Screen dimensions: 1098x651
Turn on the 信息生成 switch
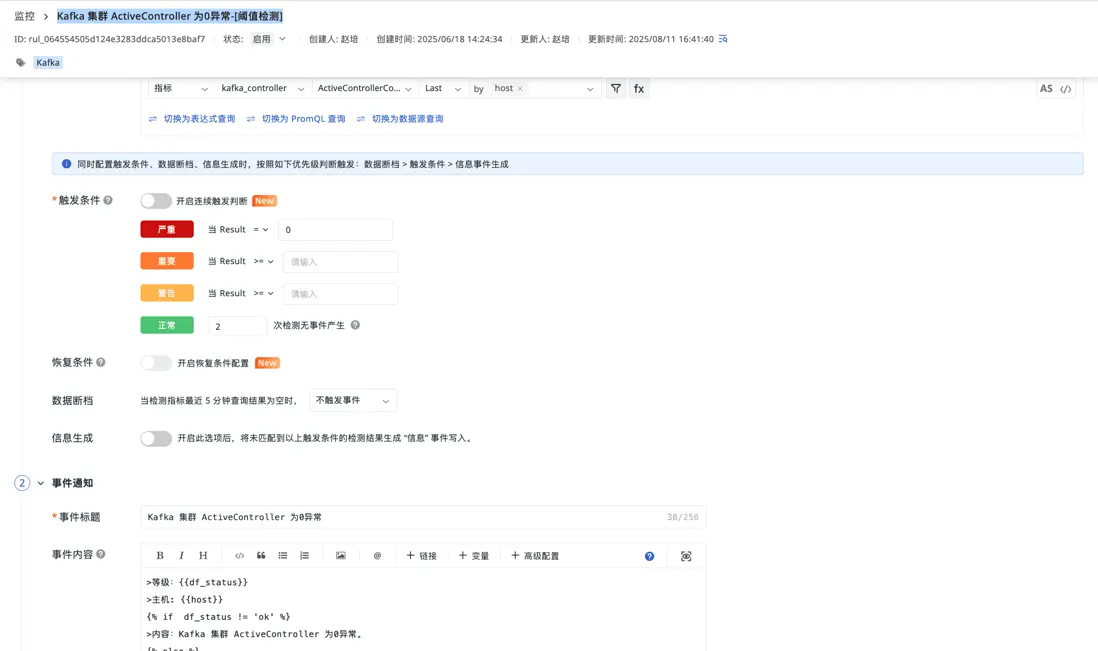pos(156,438)
